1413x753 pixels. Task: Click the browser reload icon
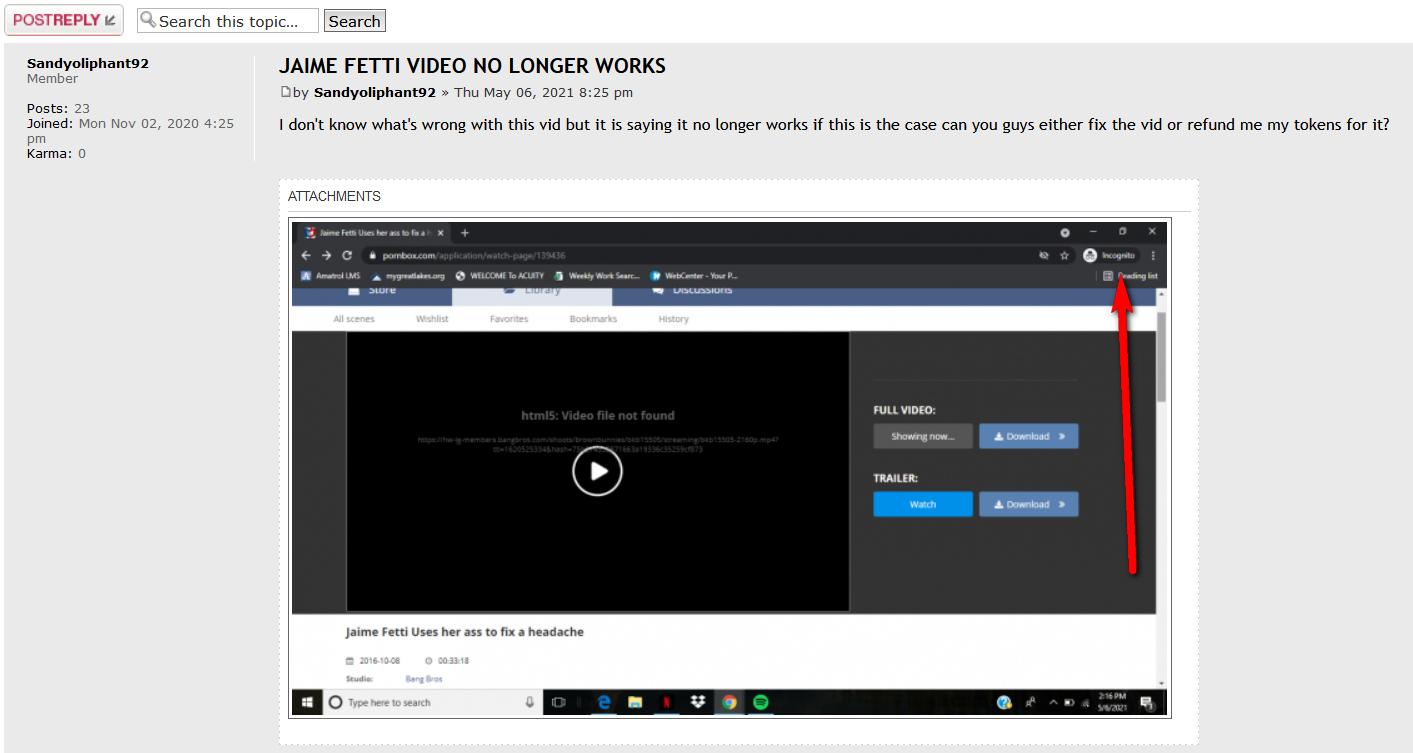(x=347, y=255)
